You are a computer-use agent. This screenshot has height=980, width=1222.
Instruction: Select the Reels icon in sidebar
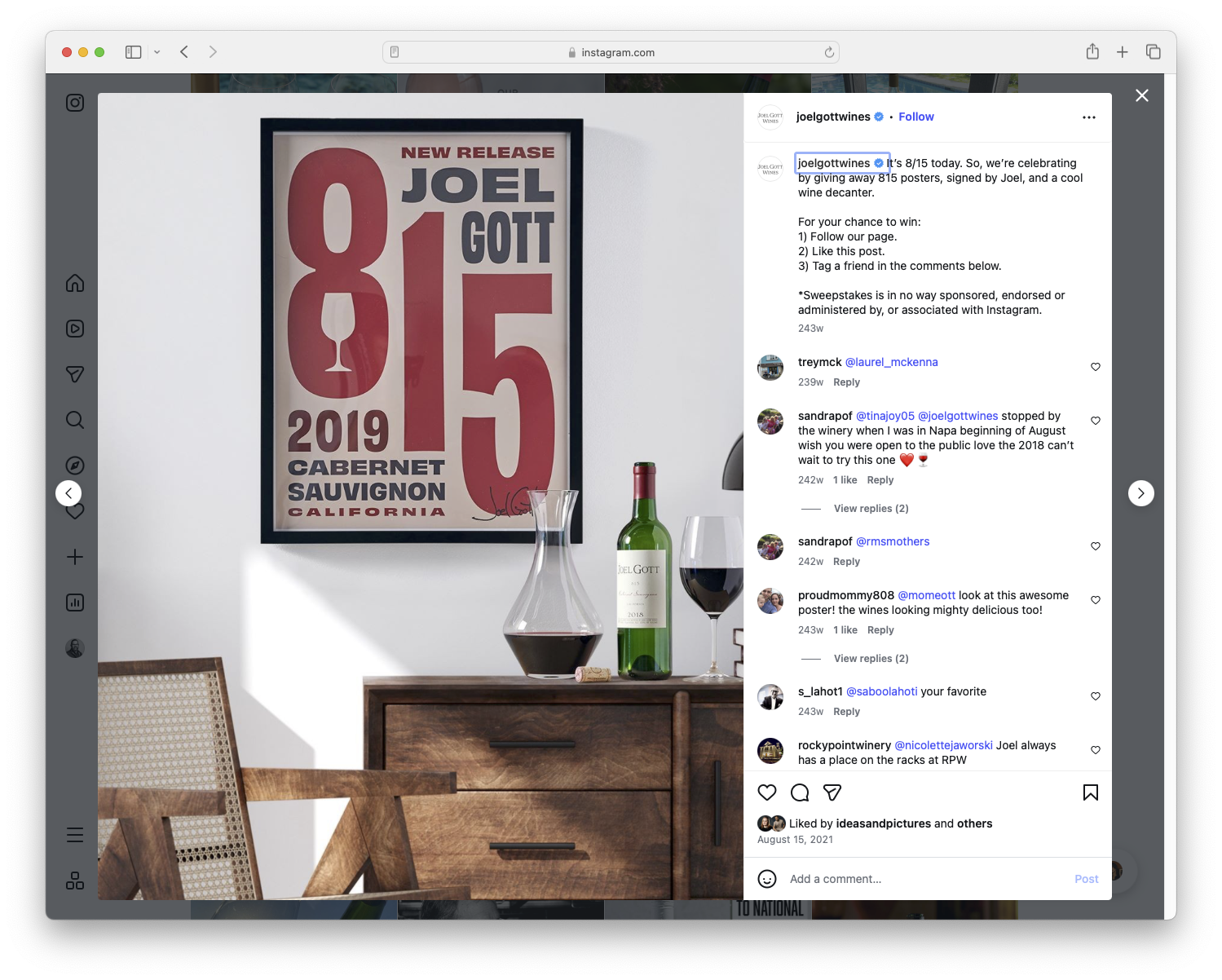[x=74, y=329]
